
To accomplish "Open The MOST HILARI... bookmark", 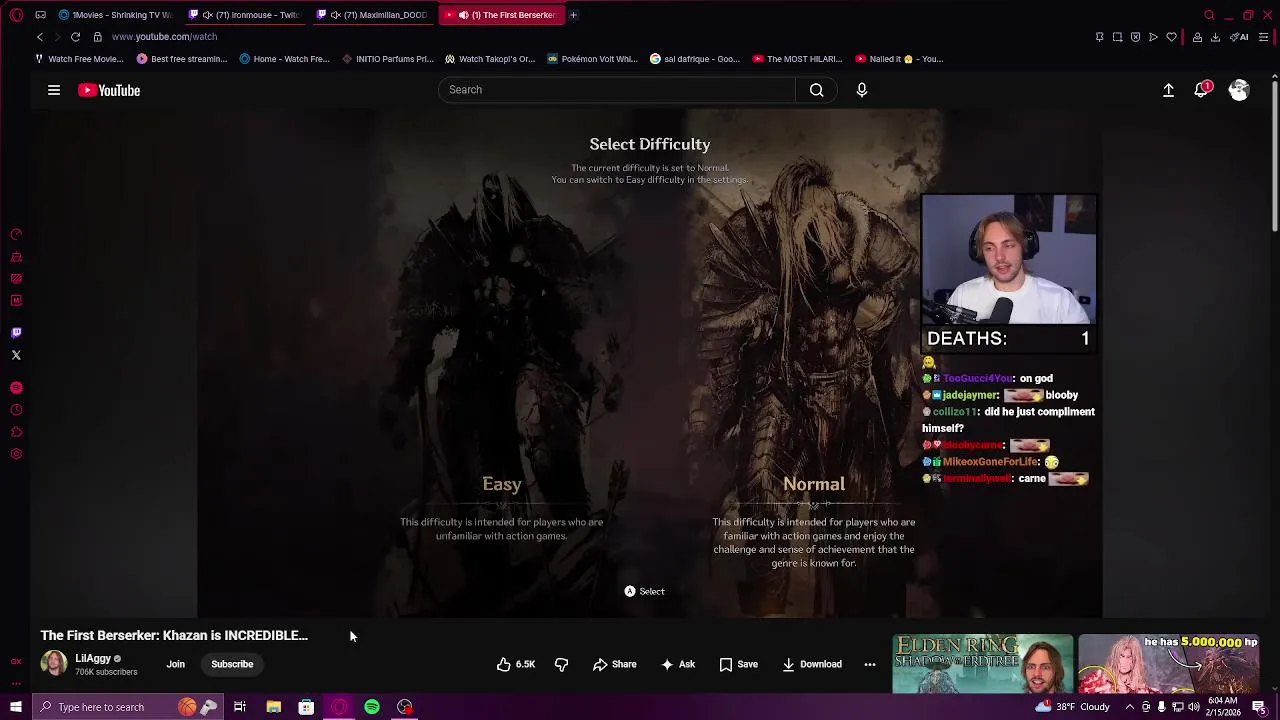I will (x=798, y=59).
